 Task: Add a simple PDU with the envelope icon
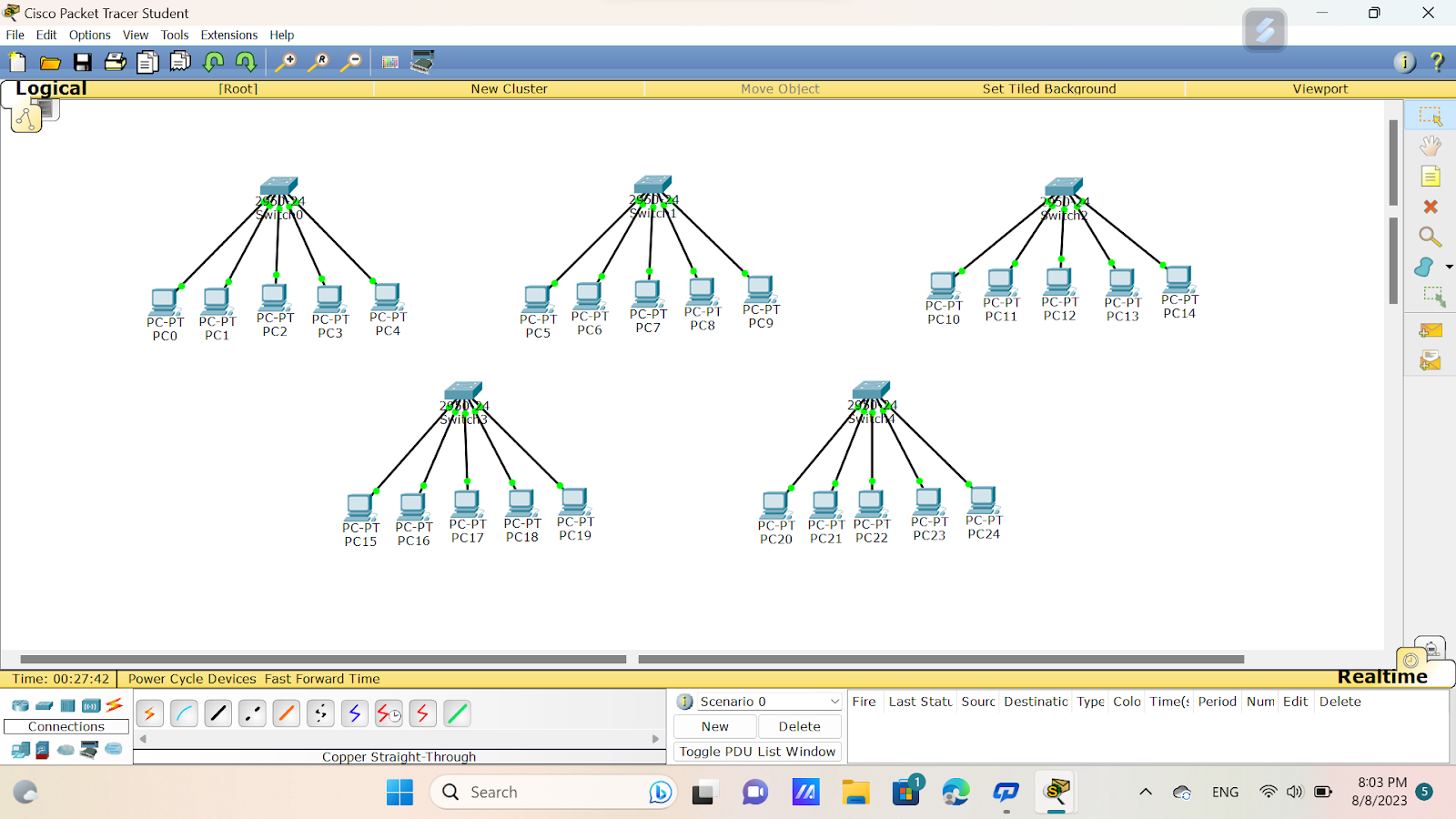[x=1431, y=330]
